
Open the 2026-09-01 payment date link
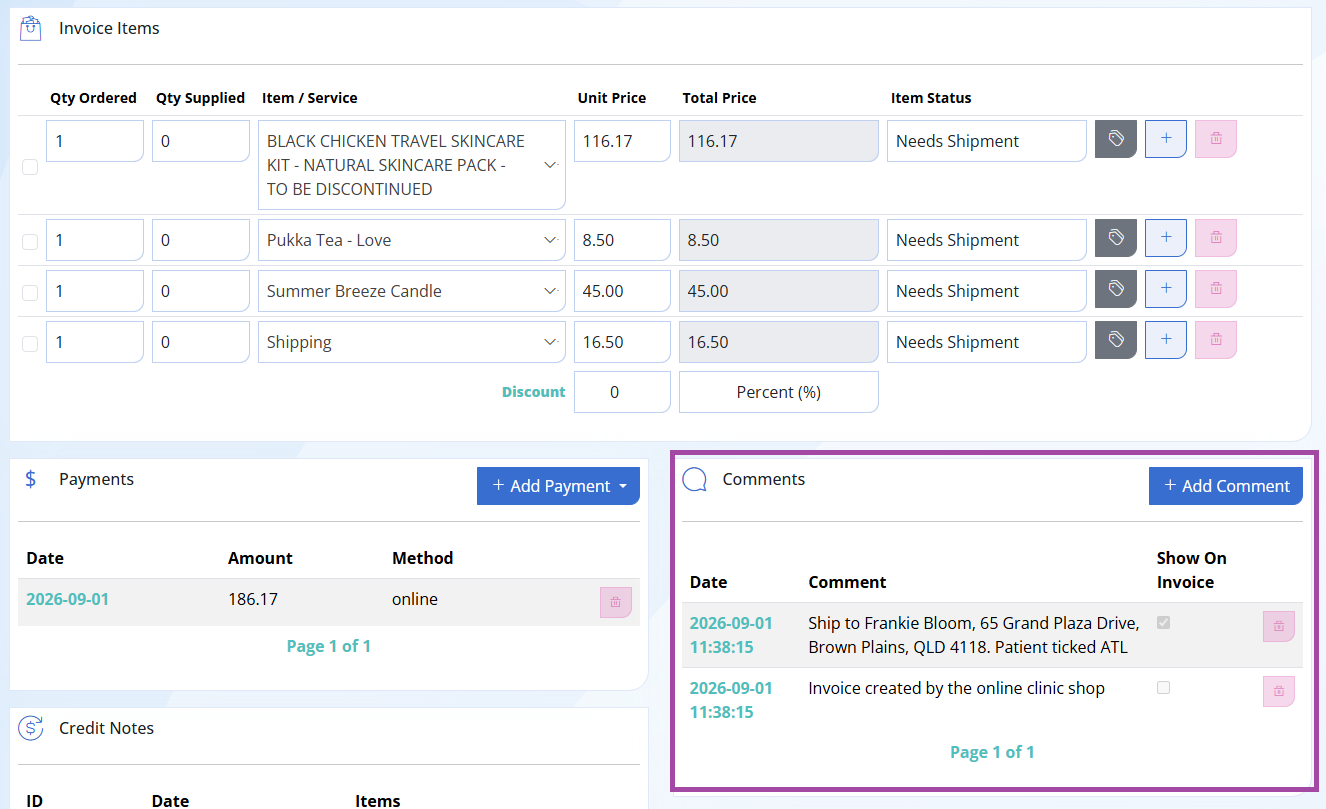click(x=68, y=599)
